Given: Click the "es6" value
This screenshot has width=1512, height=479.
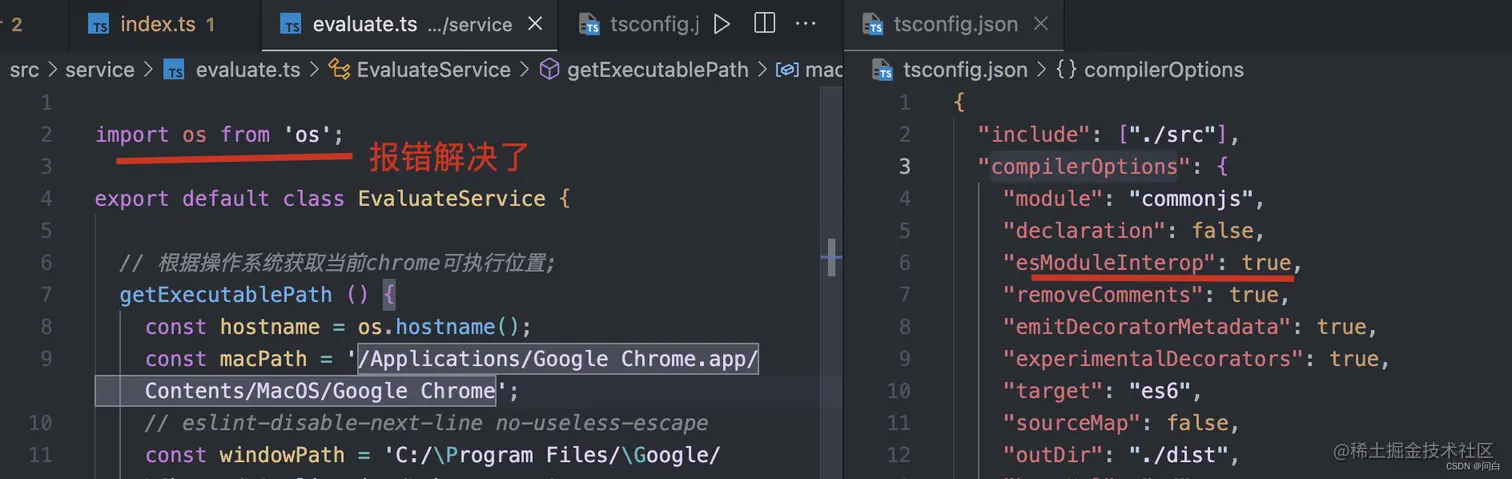Looking at the screenshot, I should [1159, 390].
